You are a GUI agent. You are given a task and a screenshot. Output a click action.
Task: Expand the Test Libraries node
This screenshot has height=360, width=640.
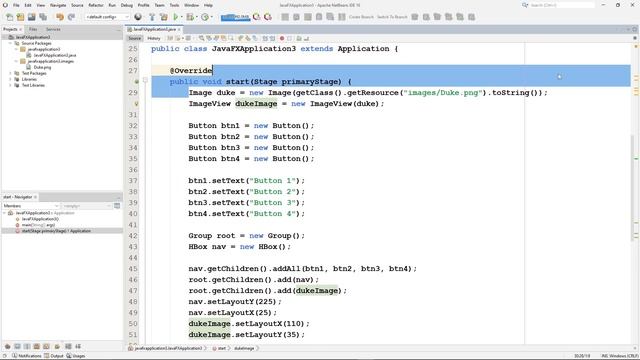[10, 85]
